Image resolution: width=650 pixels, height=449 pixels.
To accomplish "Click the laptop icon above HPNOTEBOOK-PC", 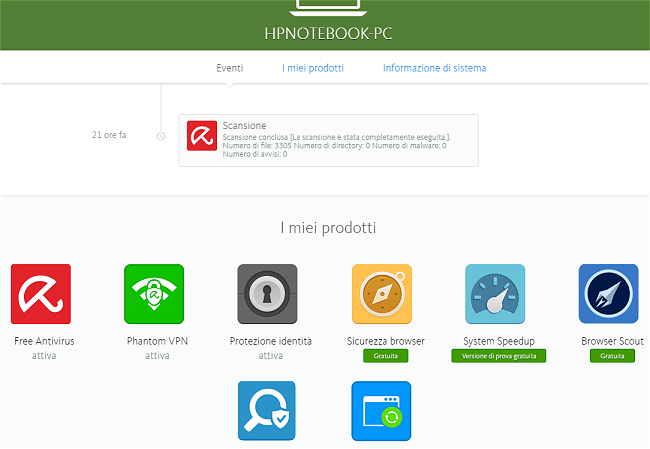I will pos(328,7).
